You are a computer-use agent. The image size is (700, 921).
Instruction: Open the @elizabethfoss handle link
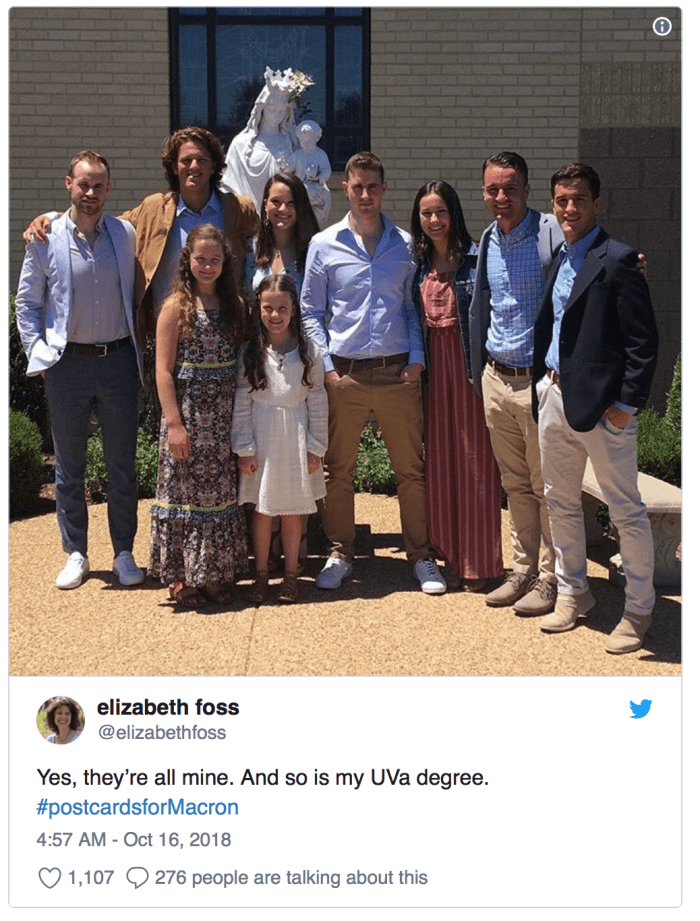tap(161, 733)
